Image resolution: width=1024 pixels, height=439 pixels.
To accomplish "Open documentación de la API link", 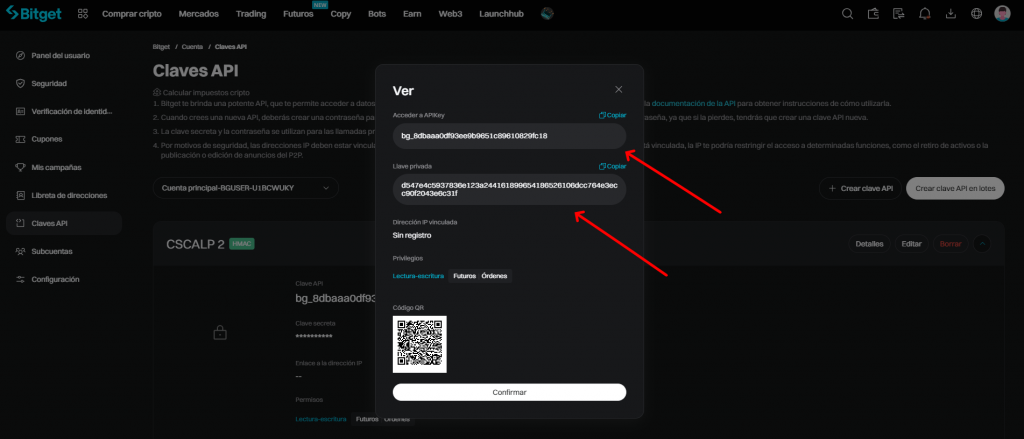I will pyautogui.click(x=694, y=104).
